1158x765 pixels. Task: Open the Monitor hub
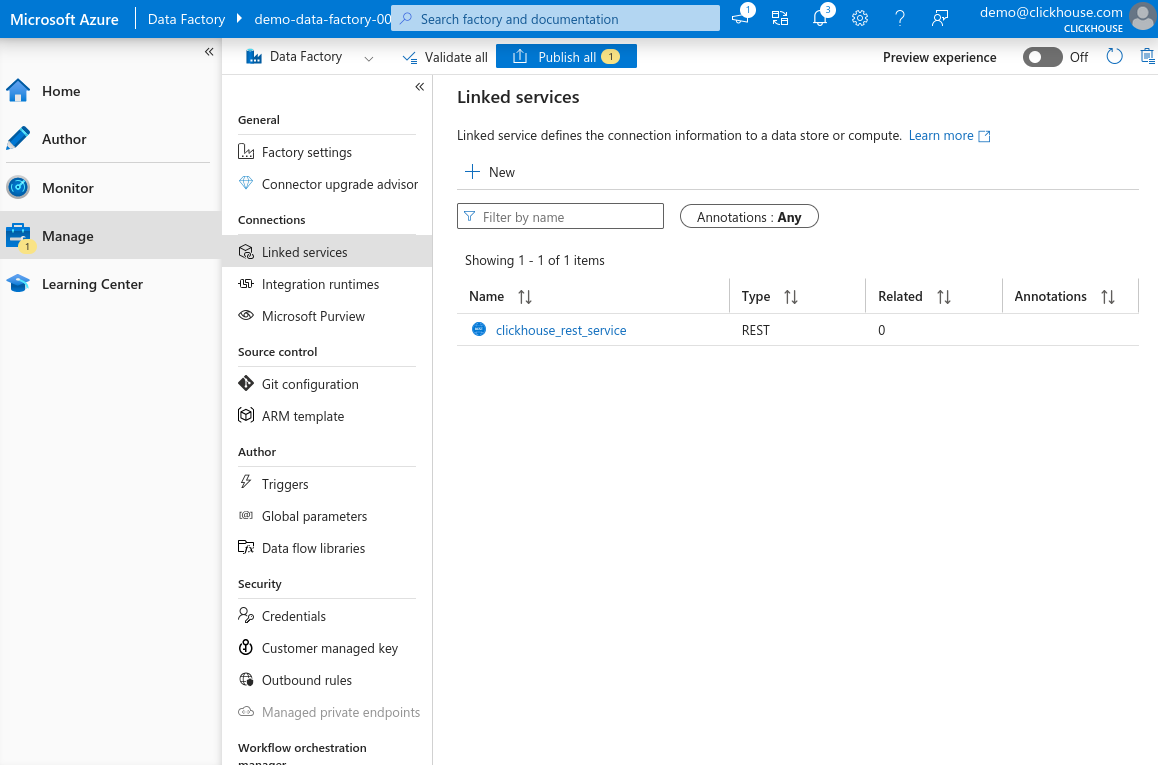[68, 187]
